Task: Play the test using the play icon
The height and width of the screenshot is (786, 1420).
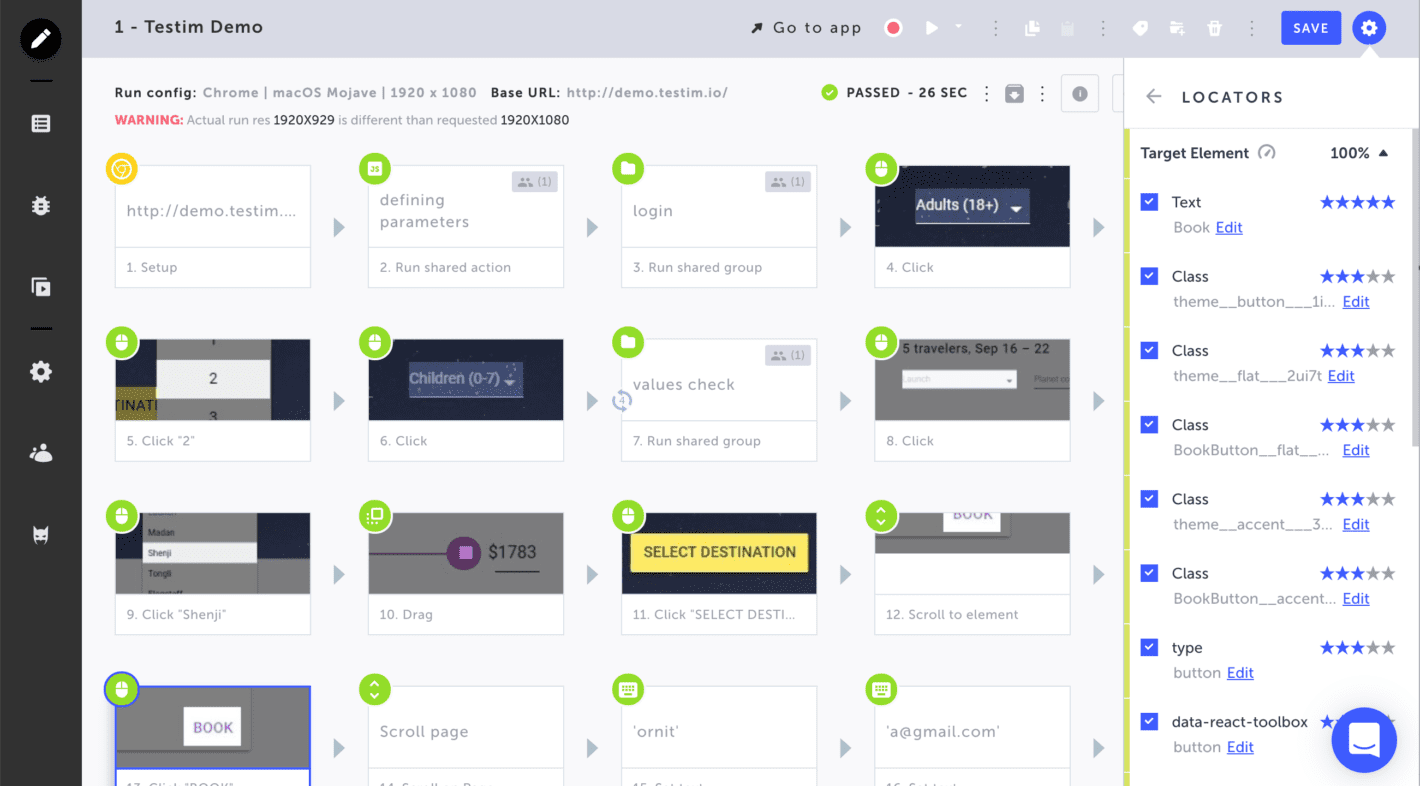Action: point(932,28)
